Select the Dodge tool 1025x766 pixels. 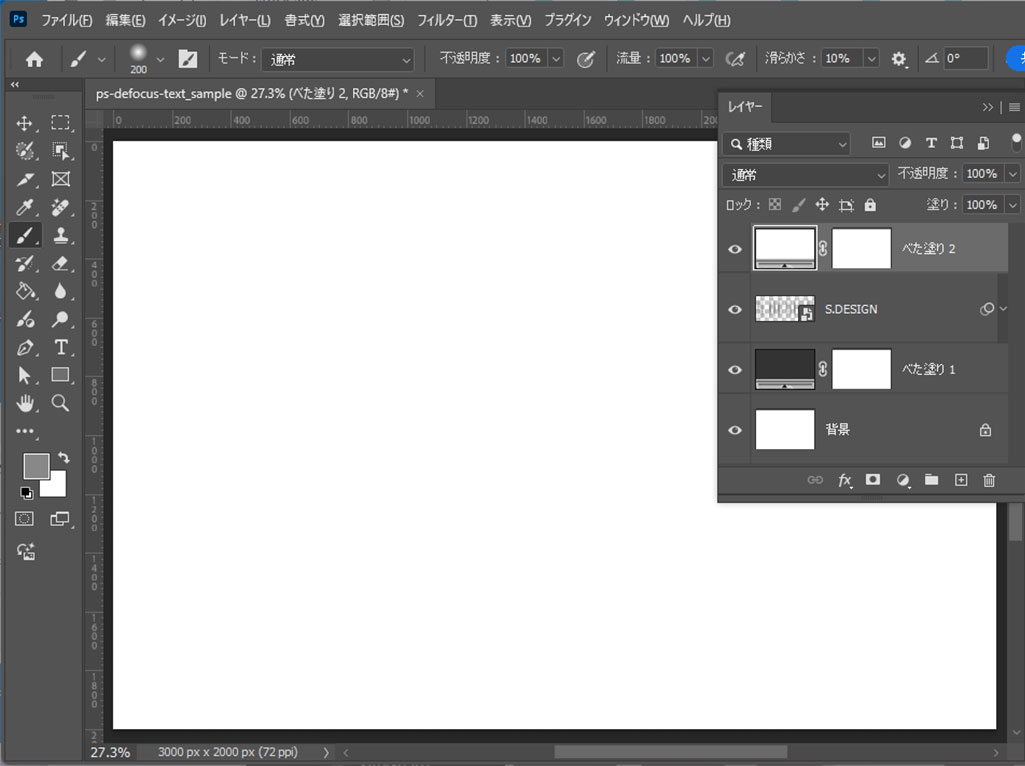click(60, 319)
